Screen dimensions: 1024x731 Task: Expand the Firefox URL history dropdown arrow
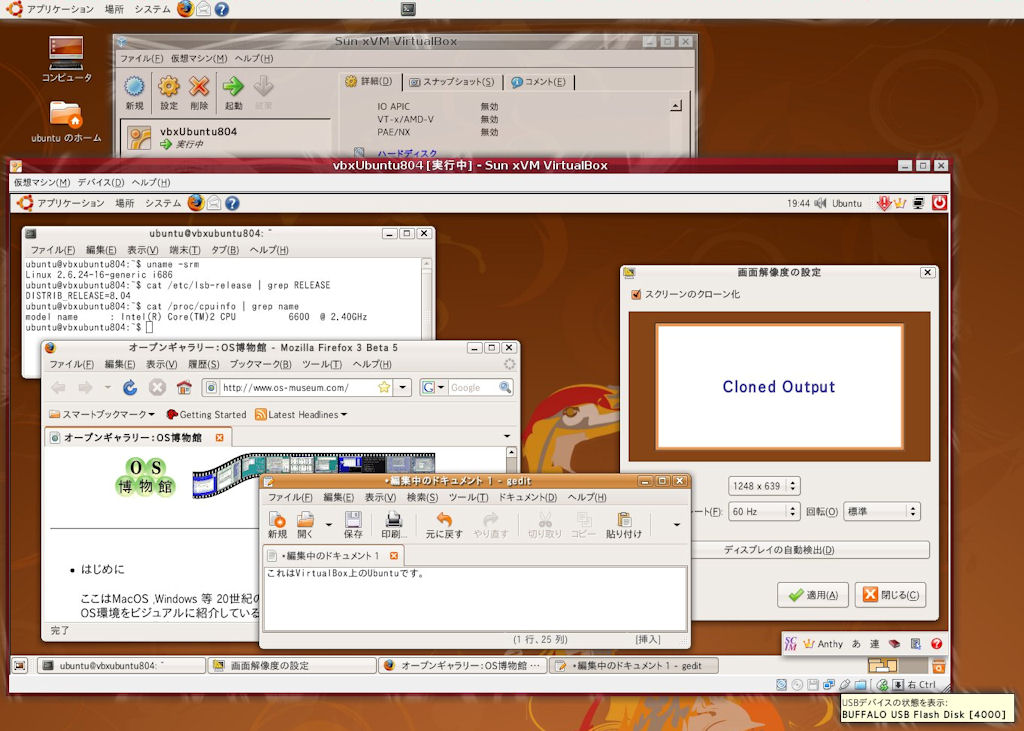tap(403, 387)
